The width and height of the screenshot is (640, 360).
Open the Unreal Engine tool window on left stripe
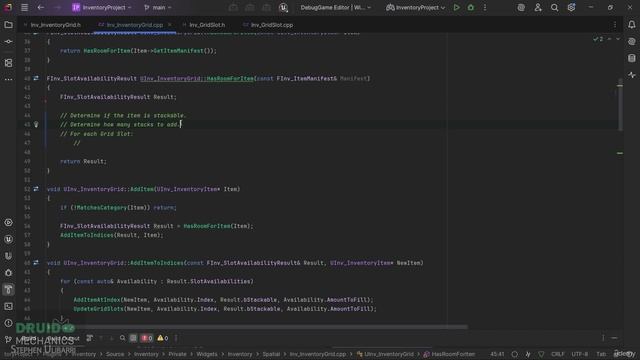point(8,239)
